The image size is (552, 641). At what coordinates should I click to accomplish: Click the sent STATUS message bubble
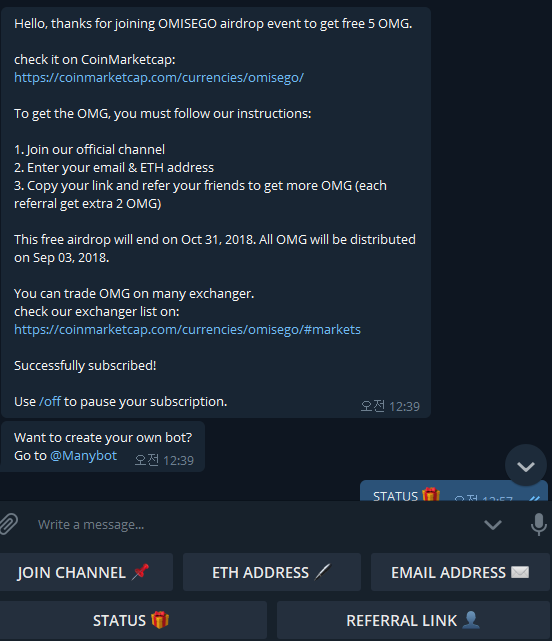[454, 491]
